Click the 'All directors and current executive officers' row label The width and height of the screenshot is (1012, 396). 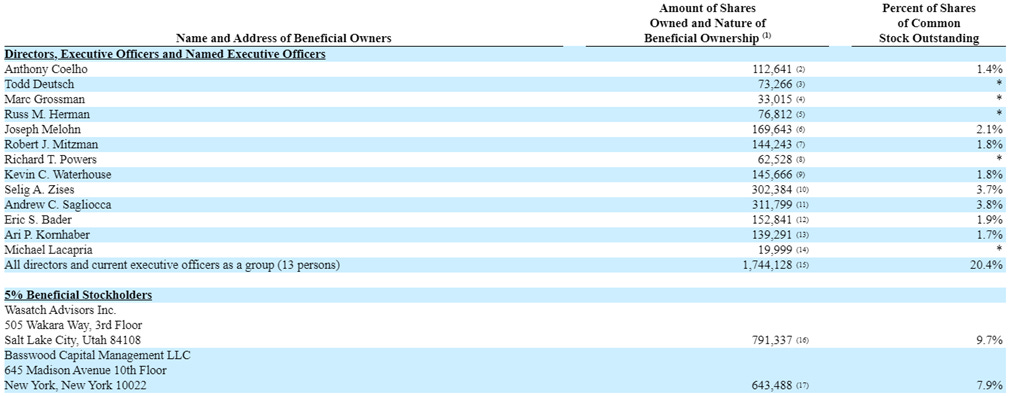click(x=172, y=265)
